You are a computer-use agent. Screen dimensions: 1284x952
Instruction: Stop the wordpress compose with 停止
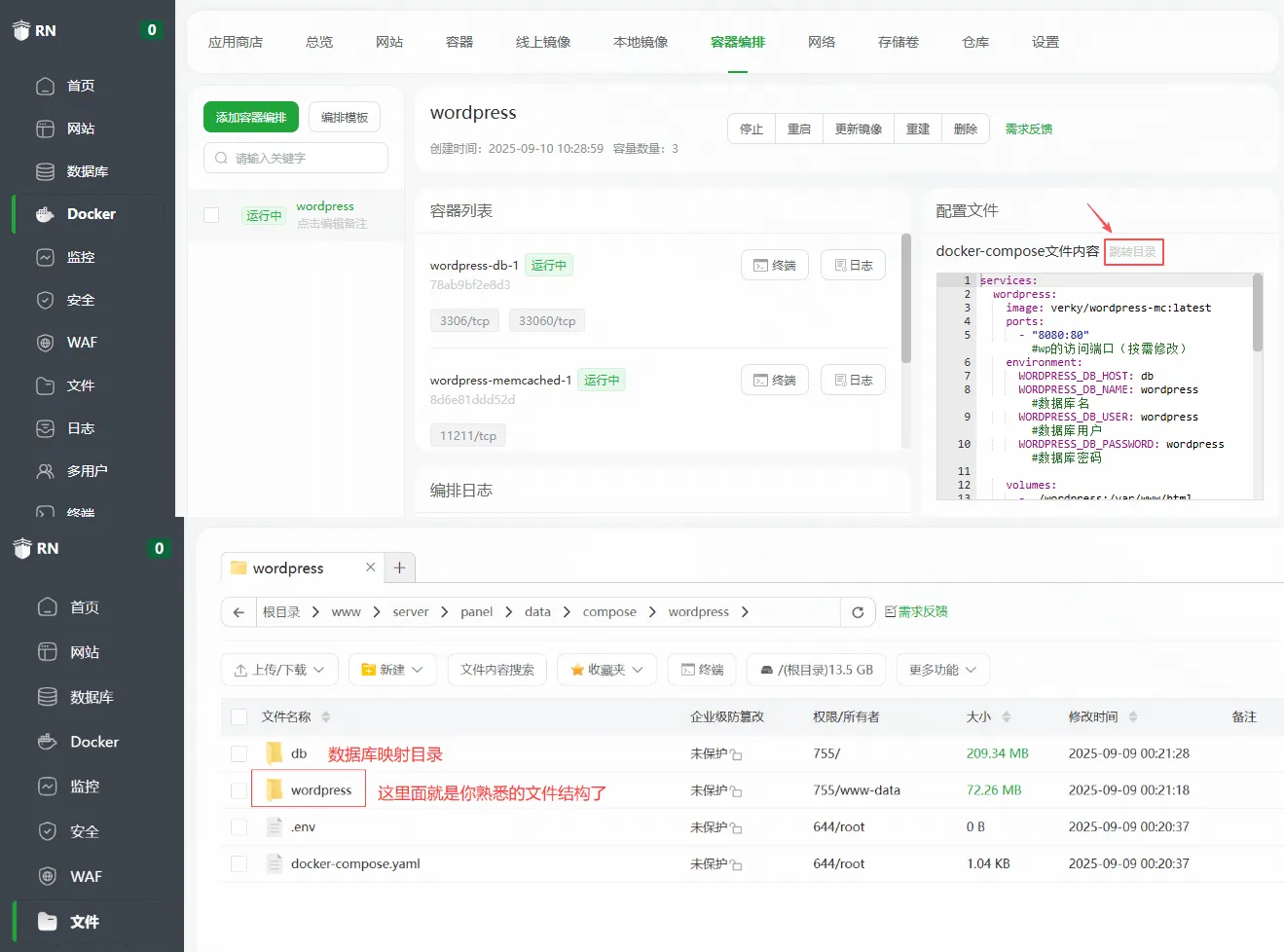click(x=752, y=128)
